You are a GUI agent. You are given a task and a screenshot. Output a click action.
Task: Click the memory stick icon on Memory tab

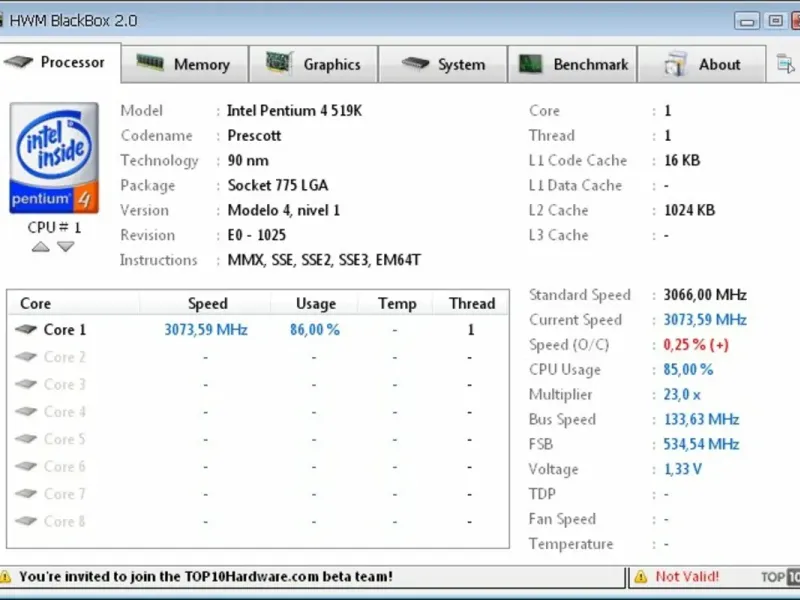tap(150, 63)
